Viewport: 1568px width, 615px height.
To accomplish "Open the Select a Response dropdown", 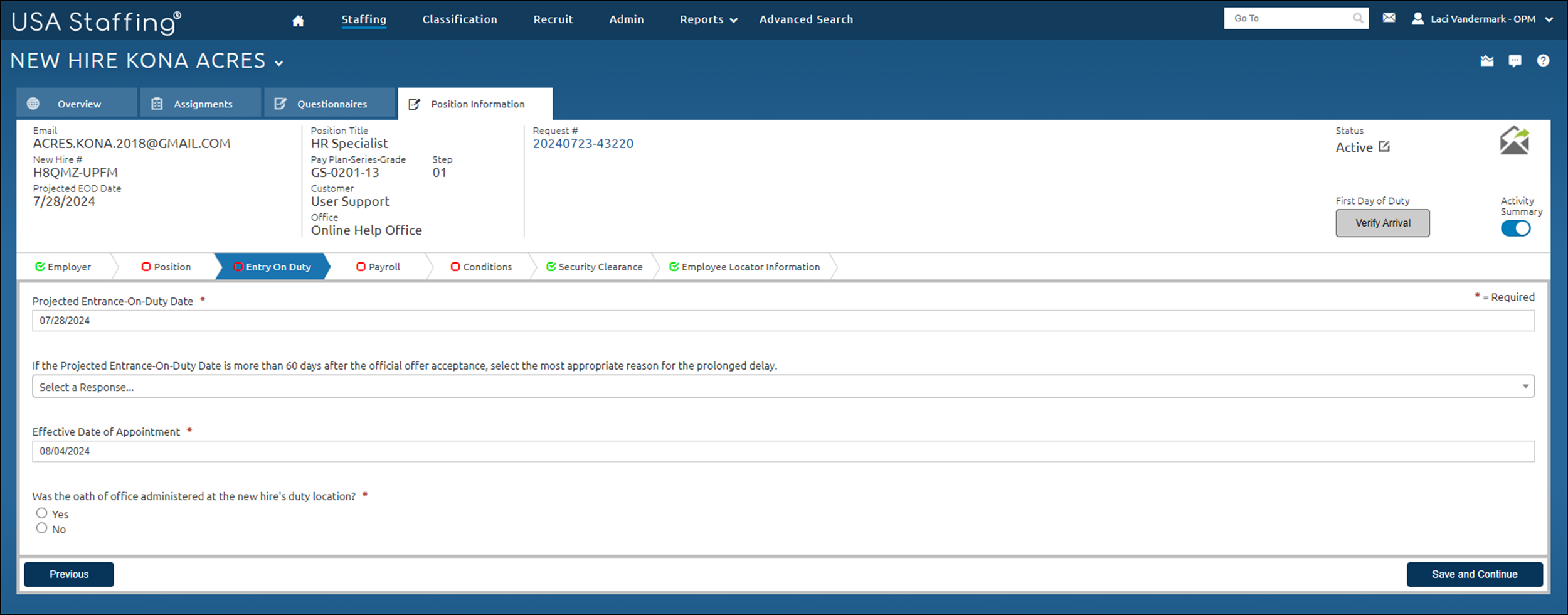I will pyautogui.click(x=783, y=387).
